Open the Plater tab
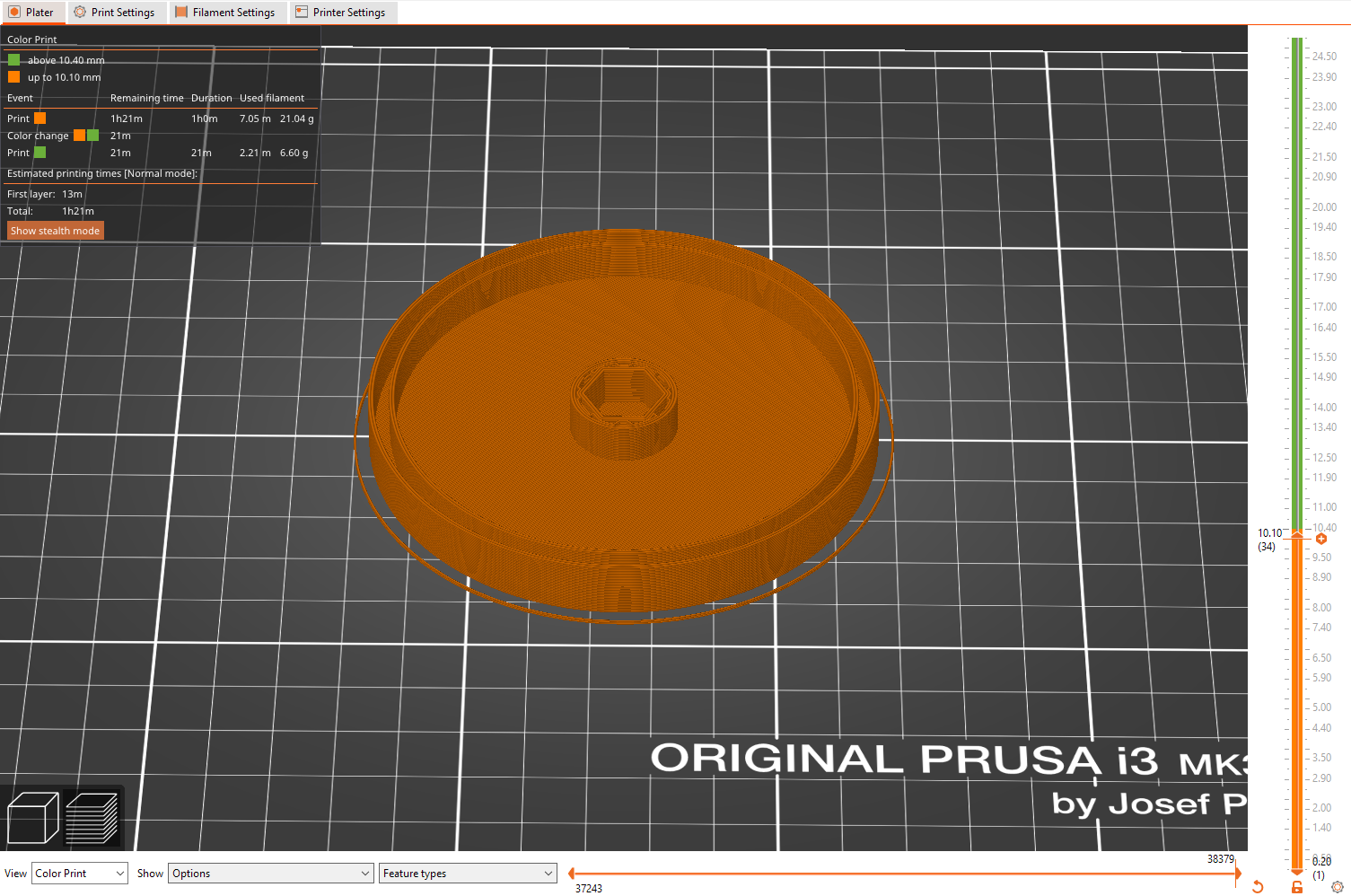 pos(32,13)
